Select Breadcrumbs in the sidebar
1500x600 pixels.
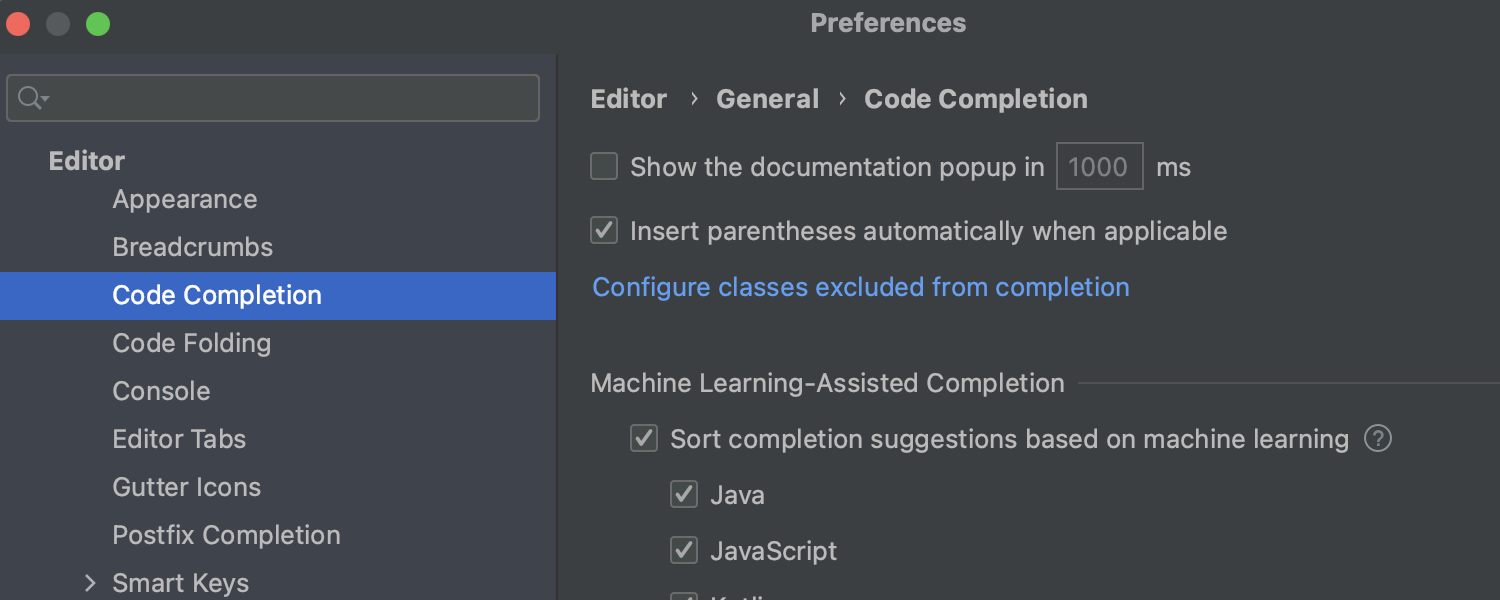pos(193,248)
